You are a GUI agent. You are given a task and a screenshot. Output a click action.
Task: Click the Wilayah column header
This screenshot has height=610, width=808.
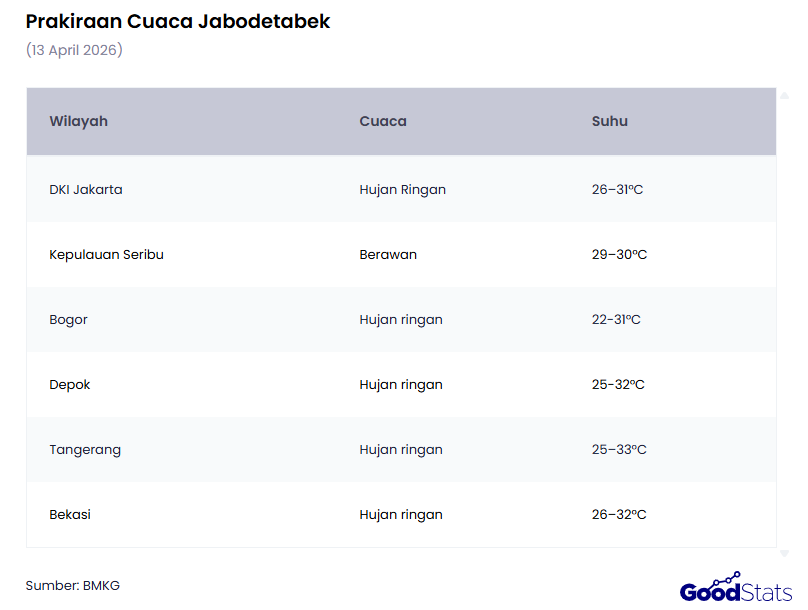79,121
